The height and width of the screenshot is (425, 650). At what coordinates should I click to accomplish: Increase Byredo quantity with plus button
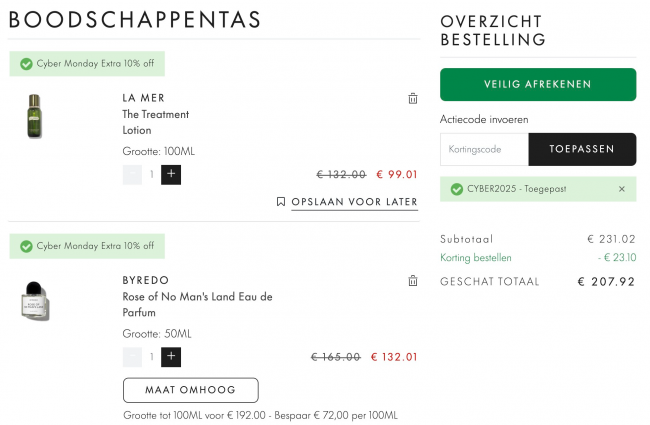click(x=171, y=357)
